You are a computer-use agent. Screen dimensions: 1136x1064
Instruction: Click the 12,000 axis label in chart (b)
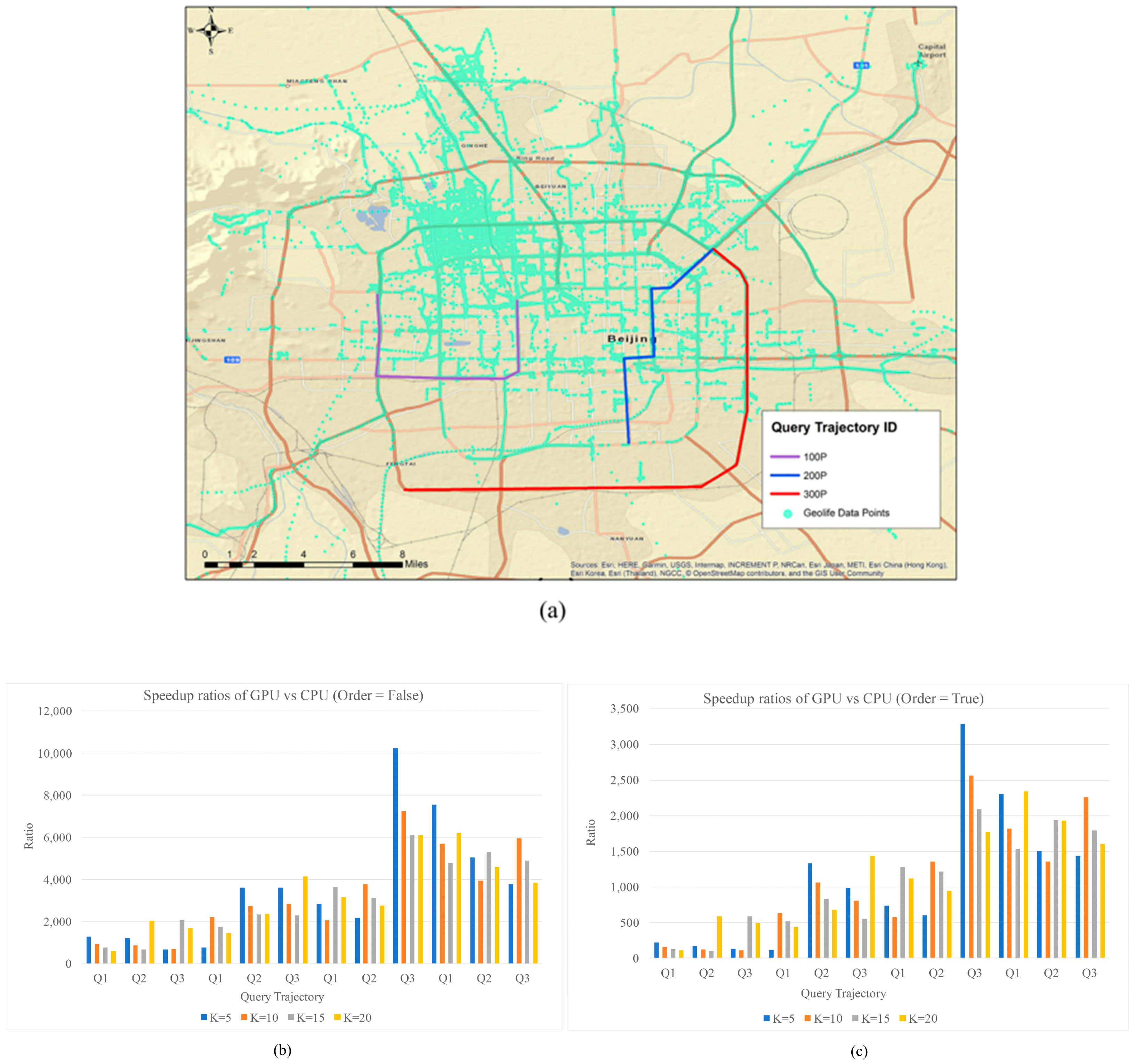tap(55, 711)
